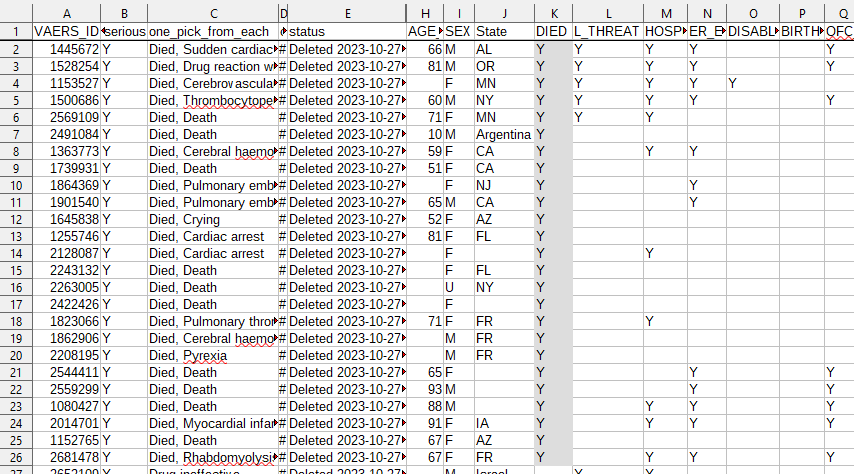The width and height of the screenshot is (854, 474).
Task: Click the 'Died, Thrombocytope' cell
Action: point(213,101)
